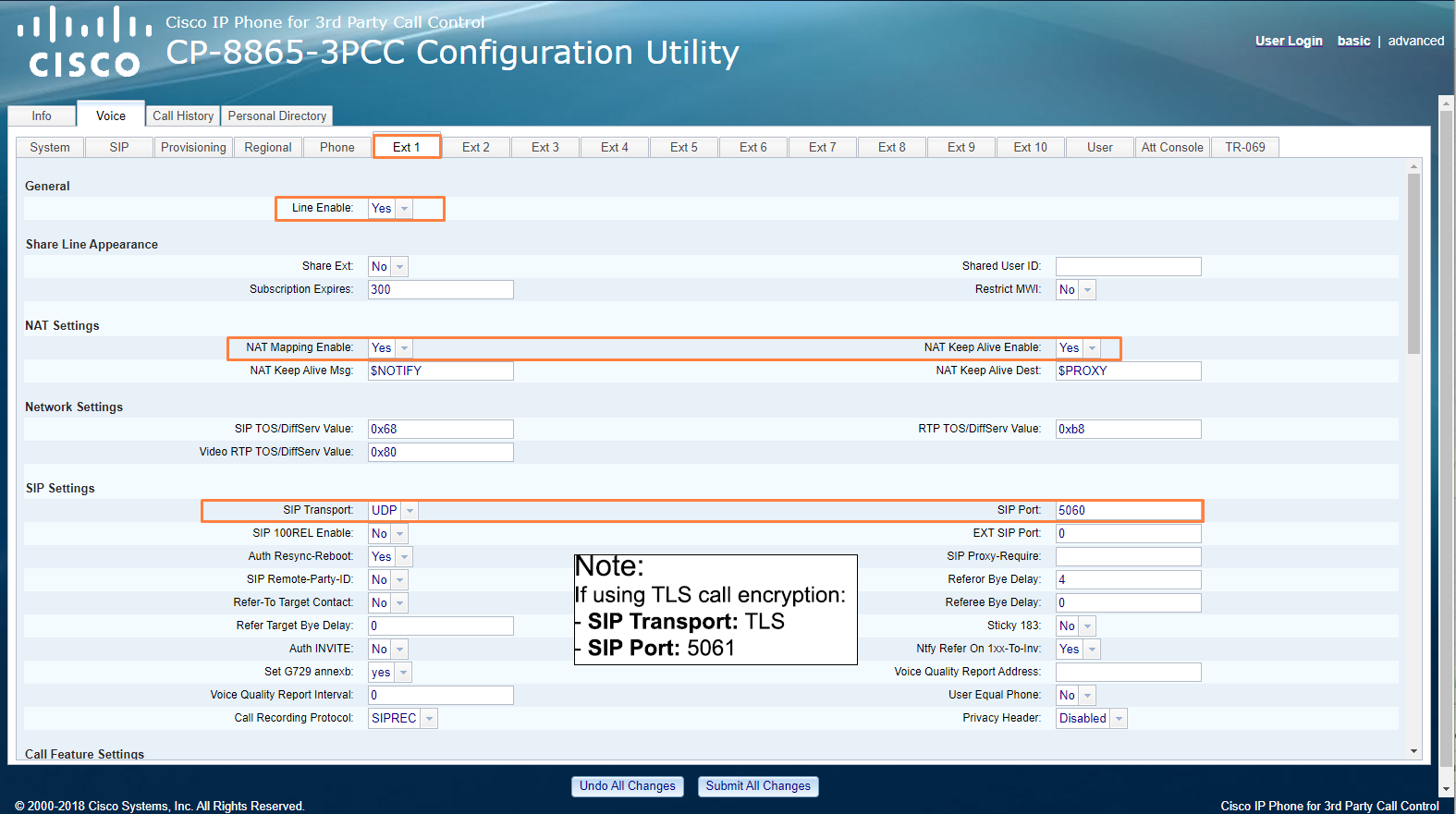This screenshot has height=814, width=1456.
Task: Click Submit All Changes button
Action: pos(758,786)
